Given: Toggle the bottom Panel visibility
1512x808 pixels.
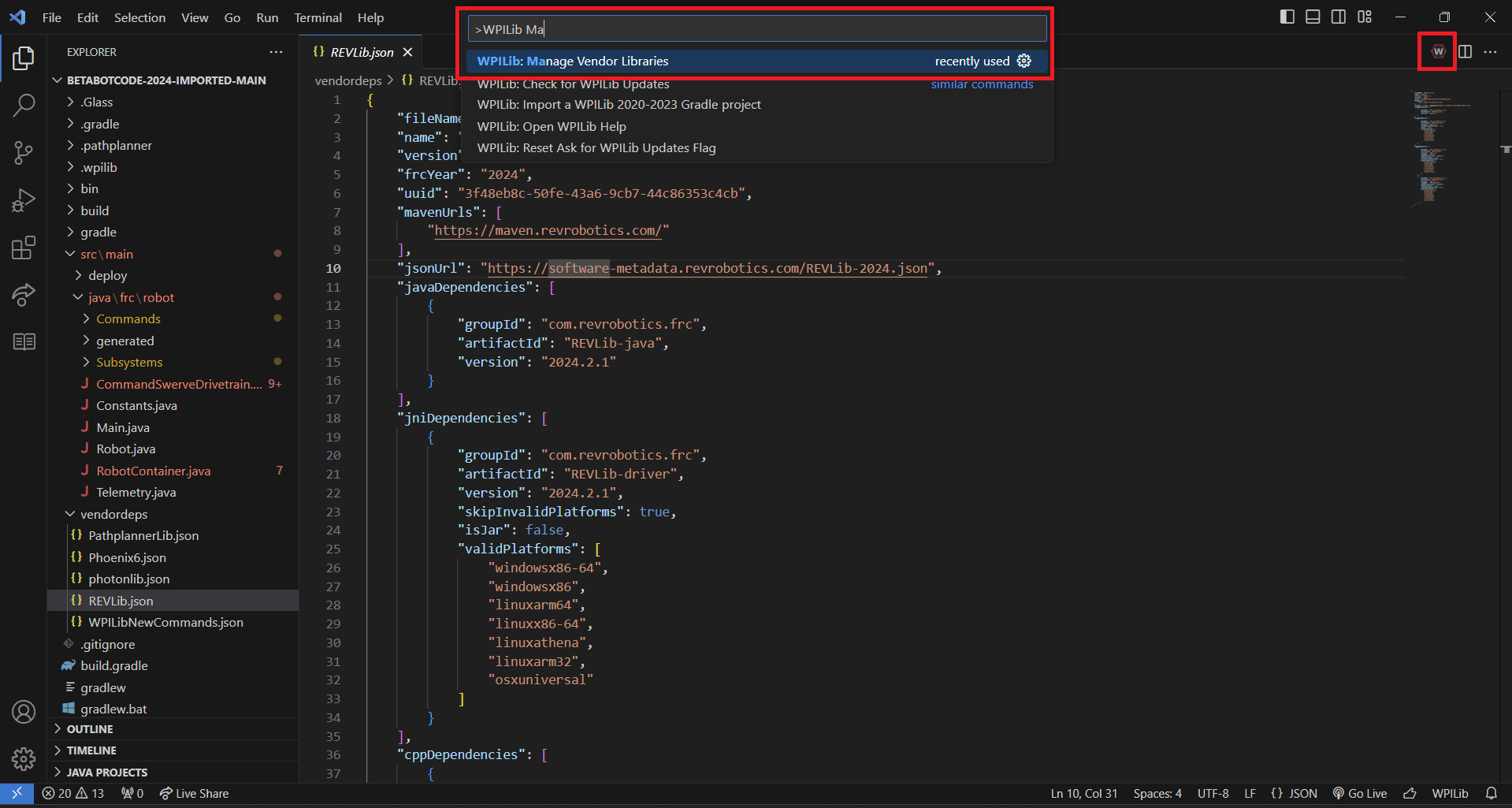Looking at the screenshot, I should pos(1313,17).
